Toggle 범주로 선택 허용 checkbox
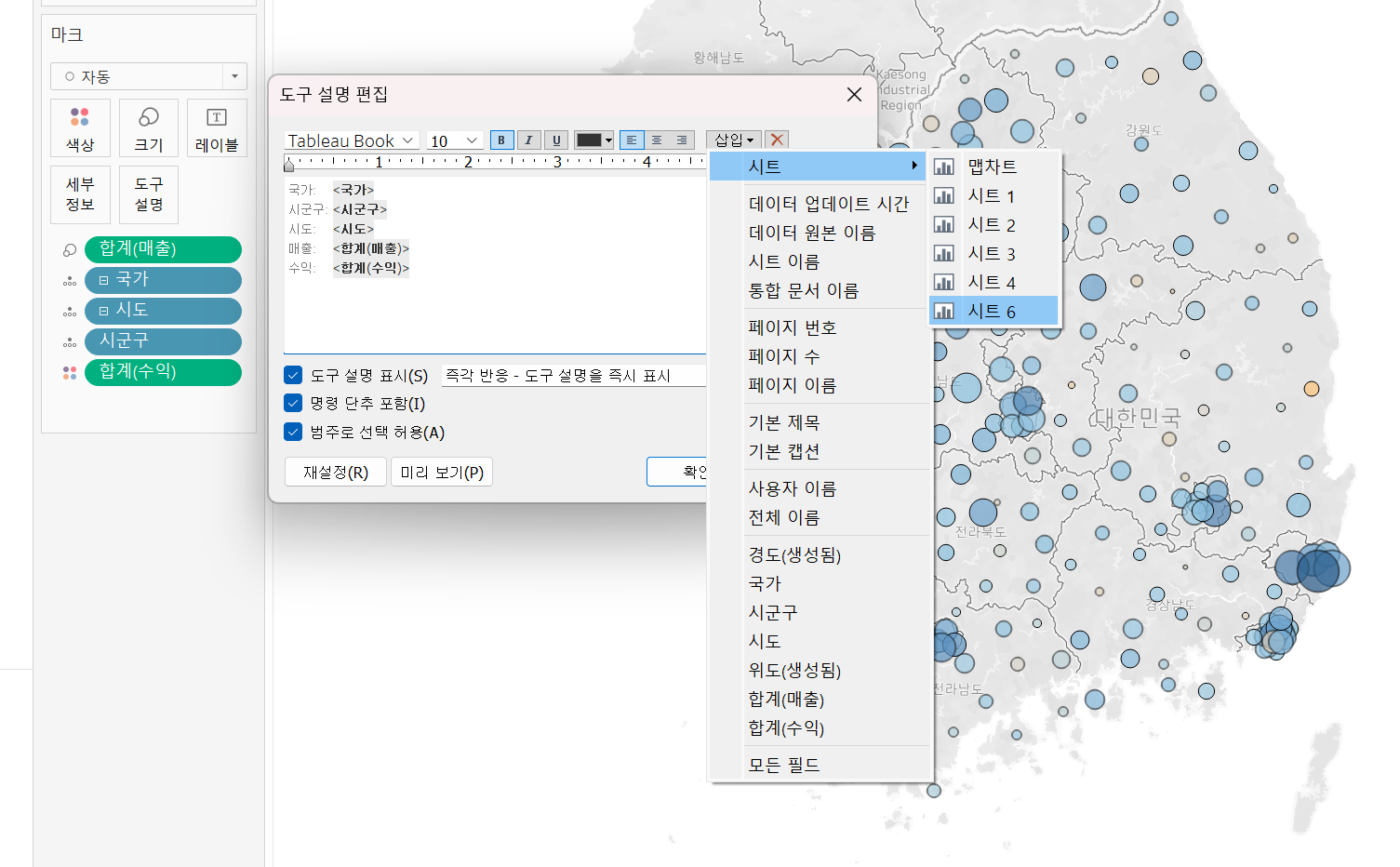 [x=293, y=432]
